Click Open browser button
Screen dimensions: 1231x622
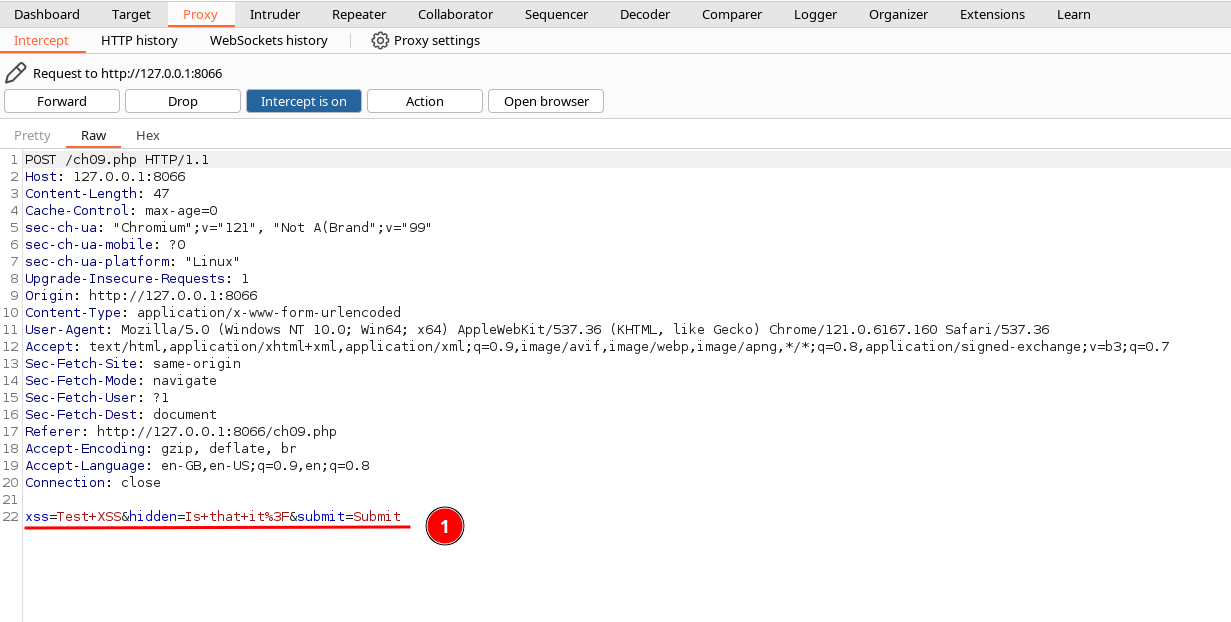pos(545,101)
